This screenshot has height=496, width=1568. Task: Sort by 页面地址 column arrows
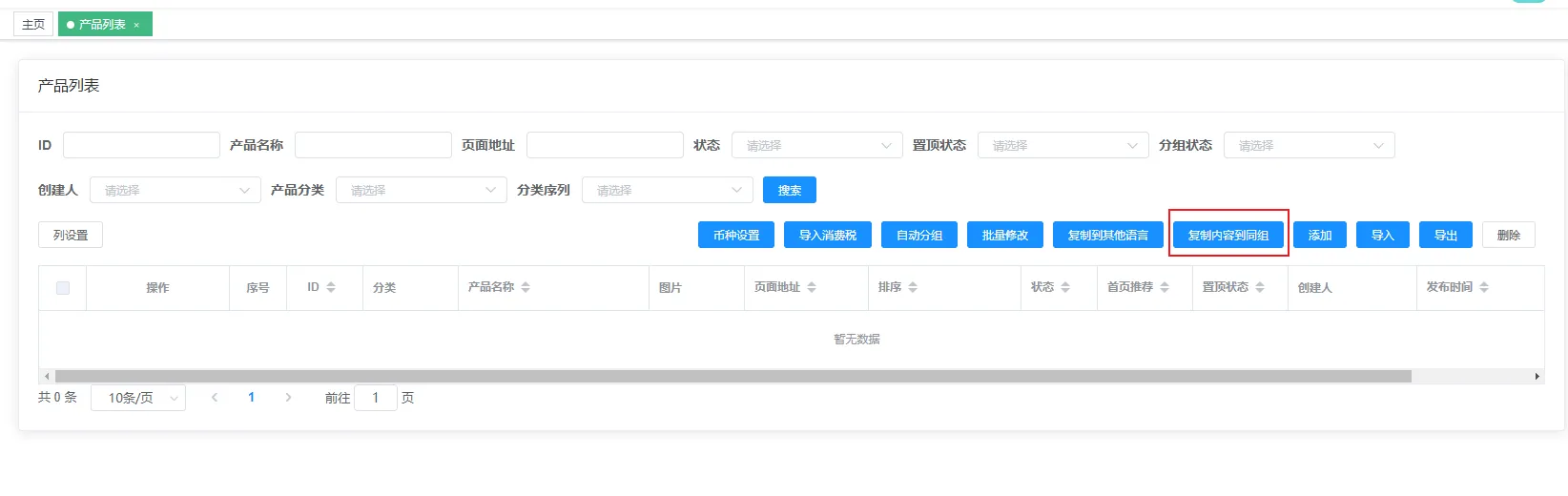click(x=812, y=287)
